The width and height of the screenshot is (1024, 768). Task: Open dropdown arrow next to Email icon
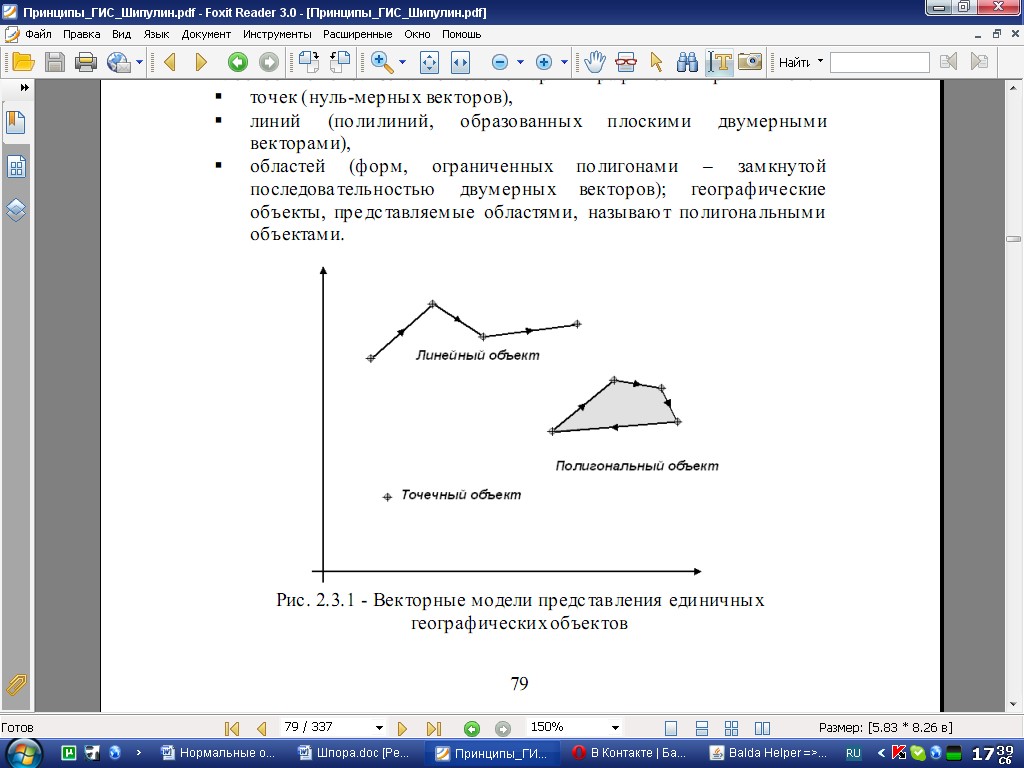point(139,62)
